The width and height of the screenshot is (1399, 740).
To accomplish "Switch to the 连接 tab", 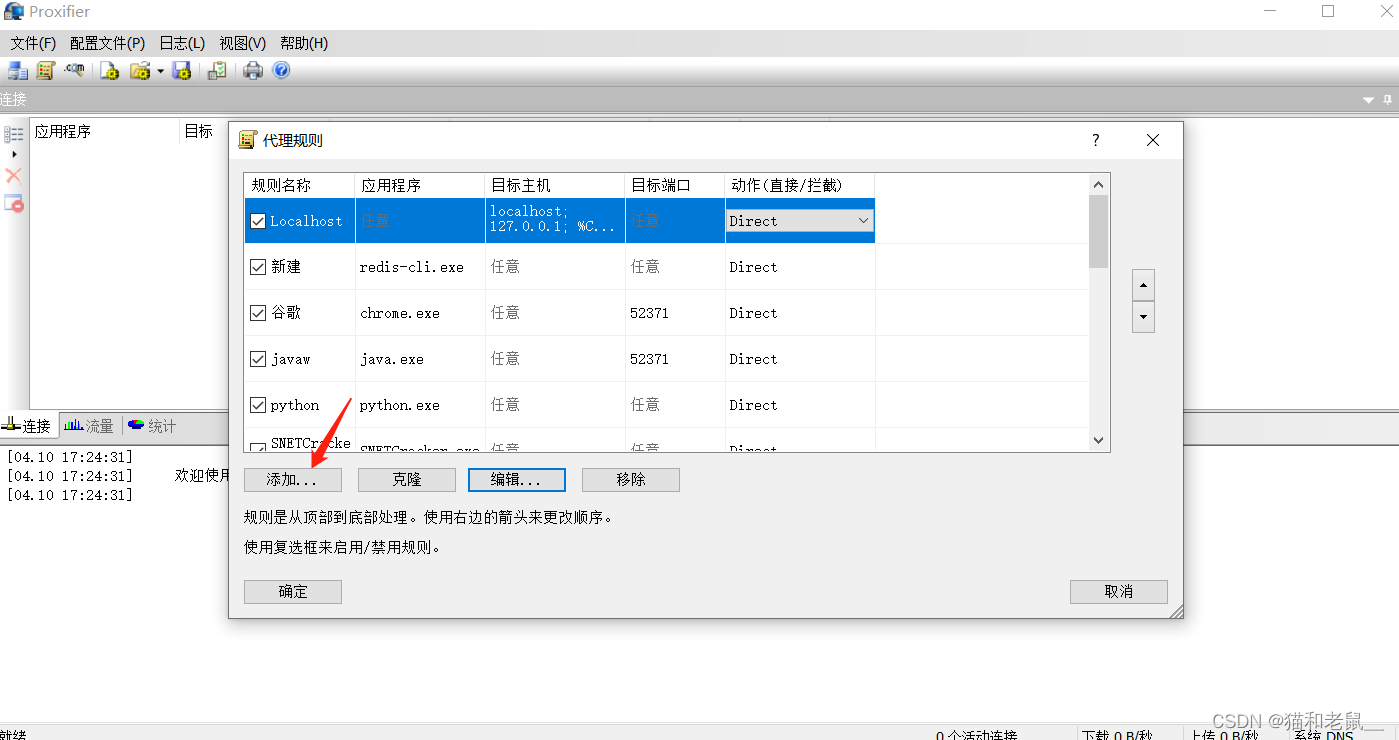I will pos(28,426).
